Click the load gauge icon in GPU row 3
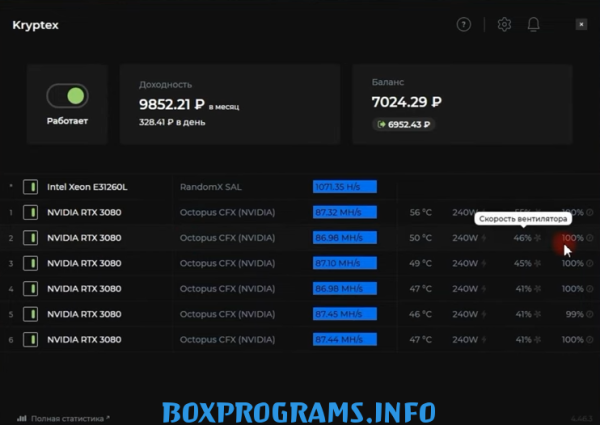Image resolution: width=600 pixels, height=425 pixels. (590, 263)
